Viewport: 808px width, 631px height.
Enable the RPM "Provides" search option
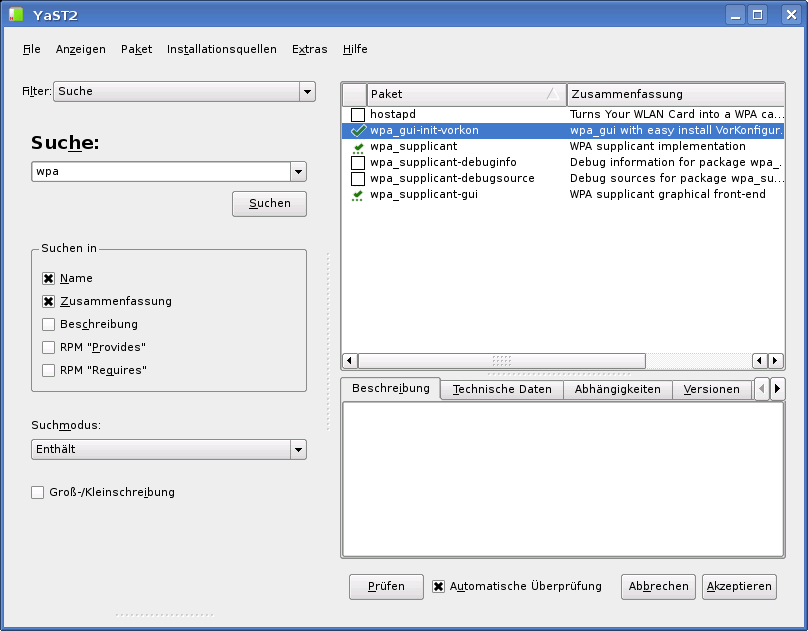[48, 347]
